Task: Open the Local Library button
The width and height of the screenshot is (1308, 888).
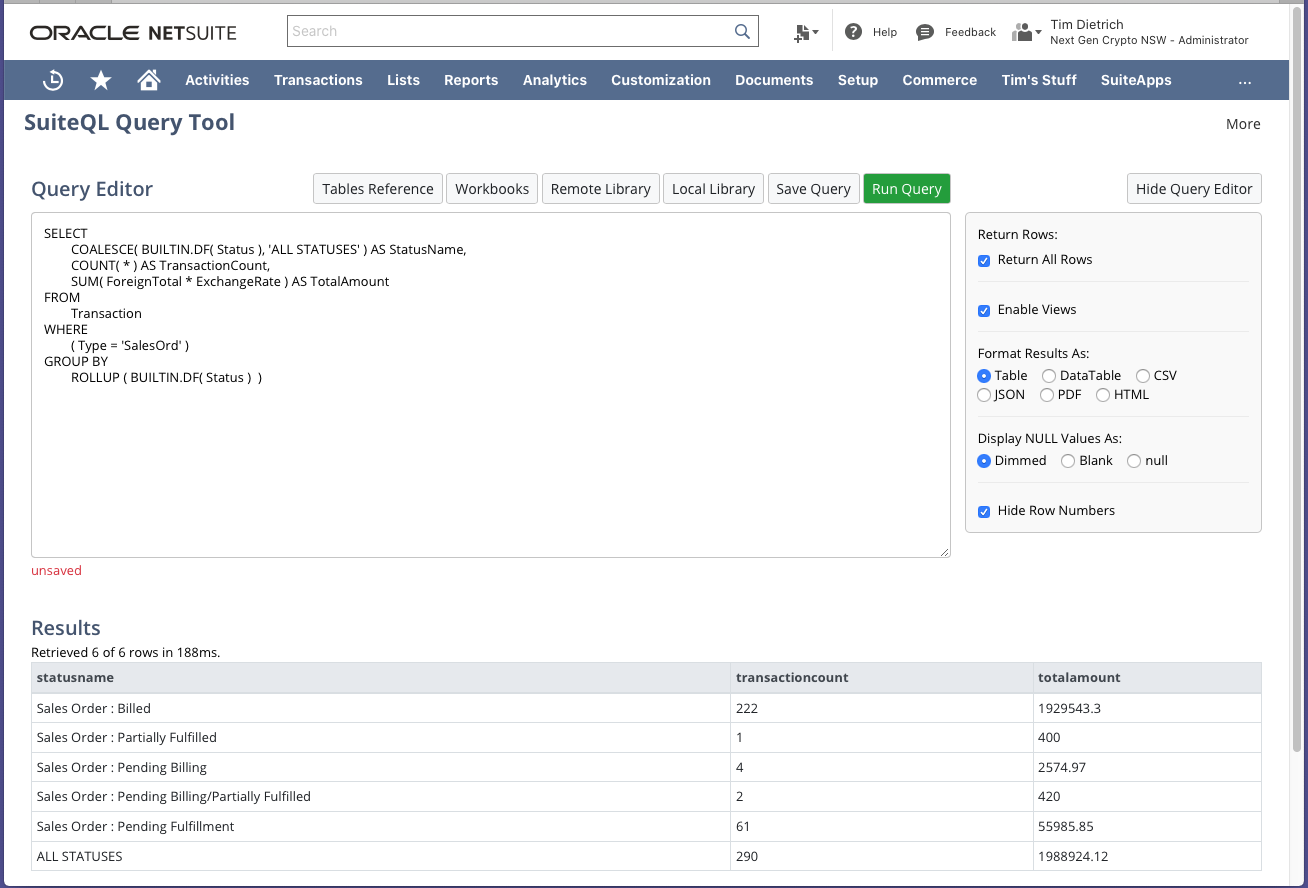Action: click(713, 189)
